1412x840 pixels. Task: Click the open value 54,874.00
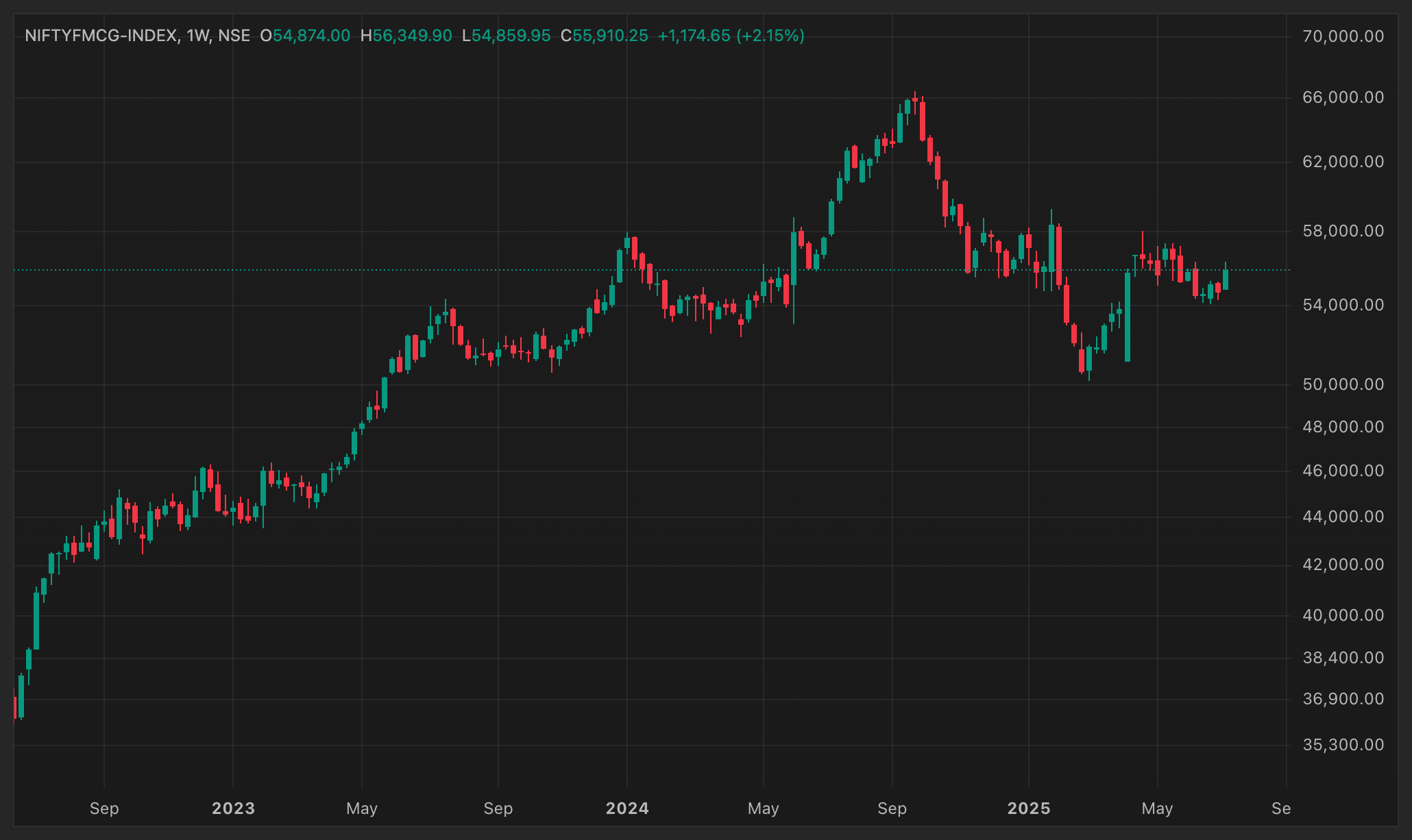[x=312, y=36]
